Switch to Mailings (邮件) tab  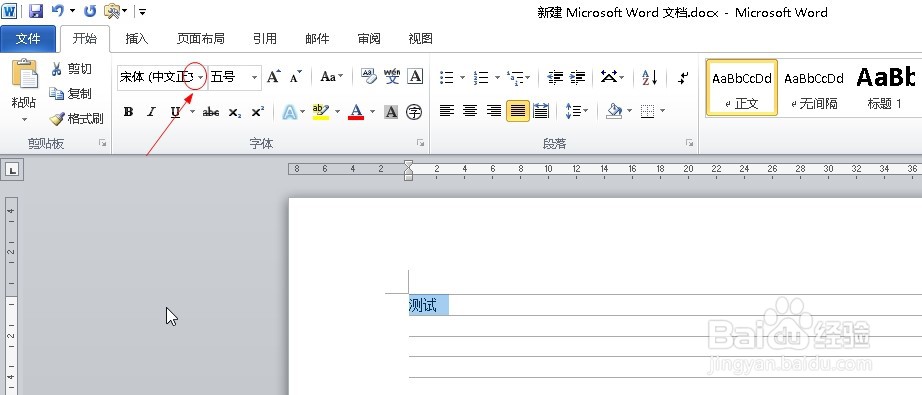point(317,39)
